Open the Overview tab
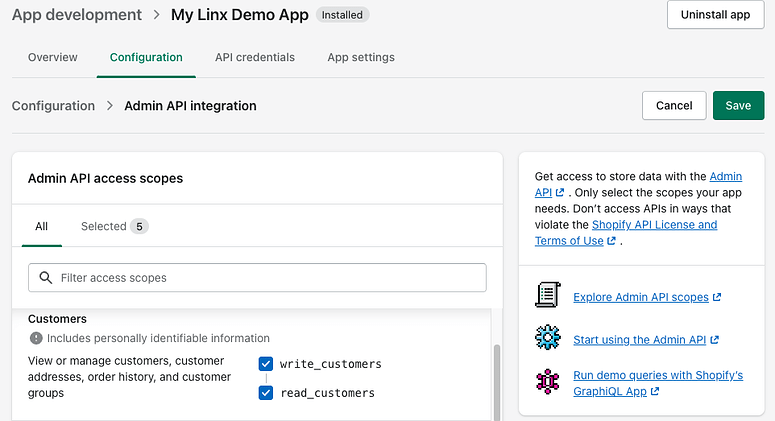Image resolution: width=775 pixels, height=421 pixels. [x=53, y=57]
